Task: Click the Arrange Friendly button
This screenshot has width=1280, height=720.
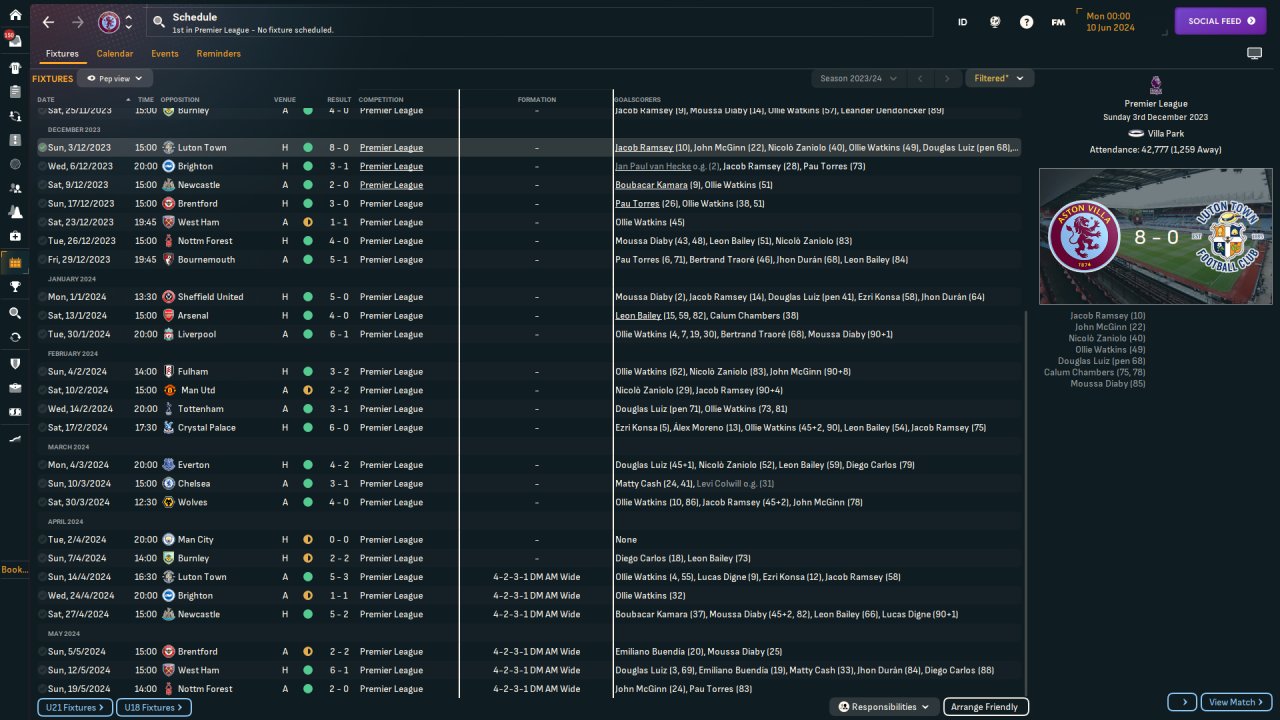Action: tap(985, 707)
